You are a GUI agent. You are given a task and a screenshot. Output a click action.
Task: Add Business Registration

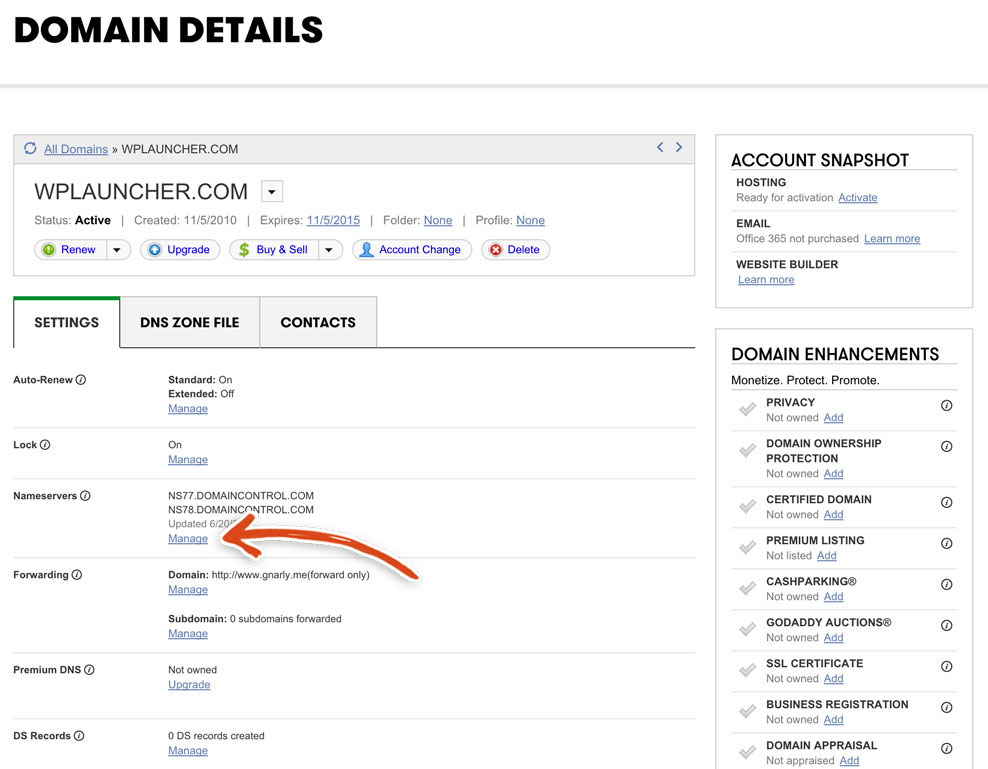[x=834, y=719]
